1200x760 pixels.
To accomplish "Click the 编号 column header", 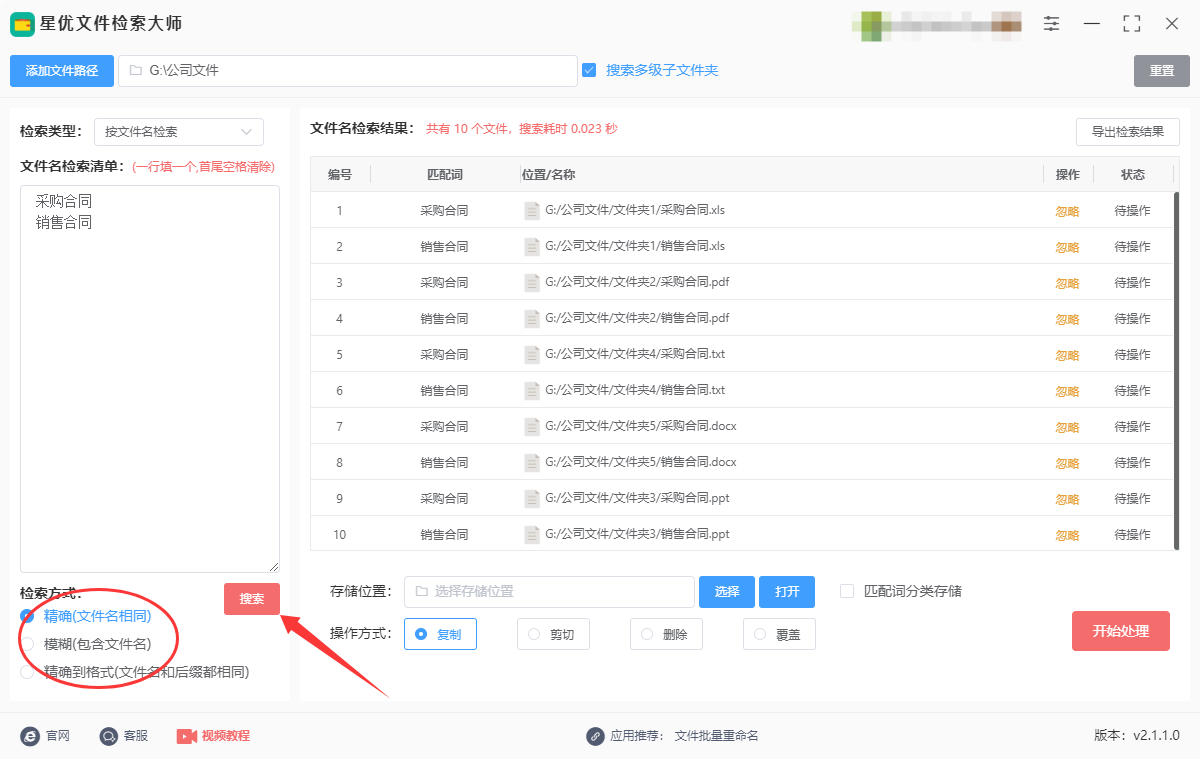I will click(x=340, y=175).
